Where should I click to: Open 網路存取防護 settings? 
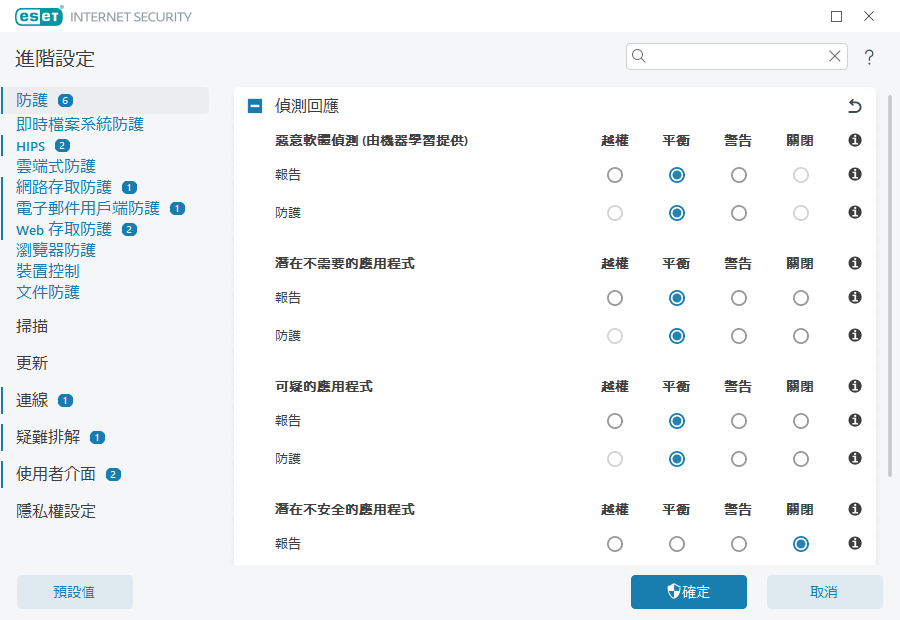tap(64, 187)
